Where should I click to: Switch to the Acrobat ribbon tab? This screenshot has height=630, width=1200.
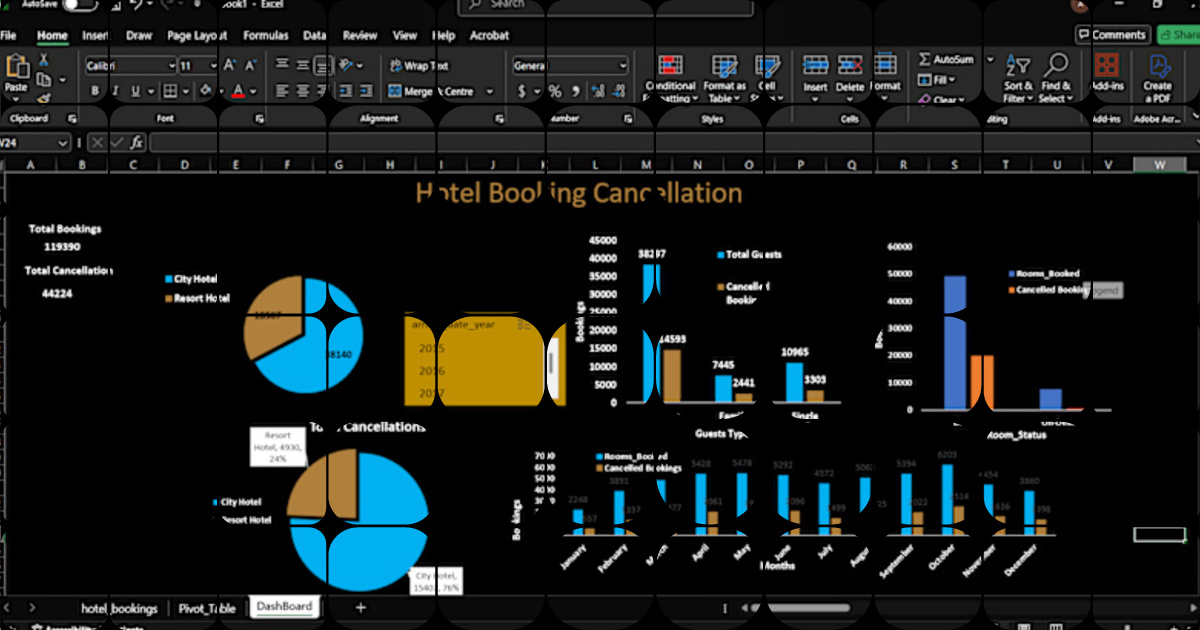tap(490, 35)
